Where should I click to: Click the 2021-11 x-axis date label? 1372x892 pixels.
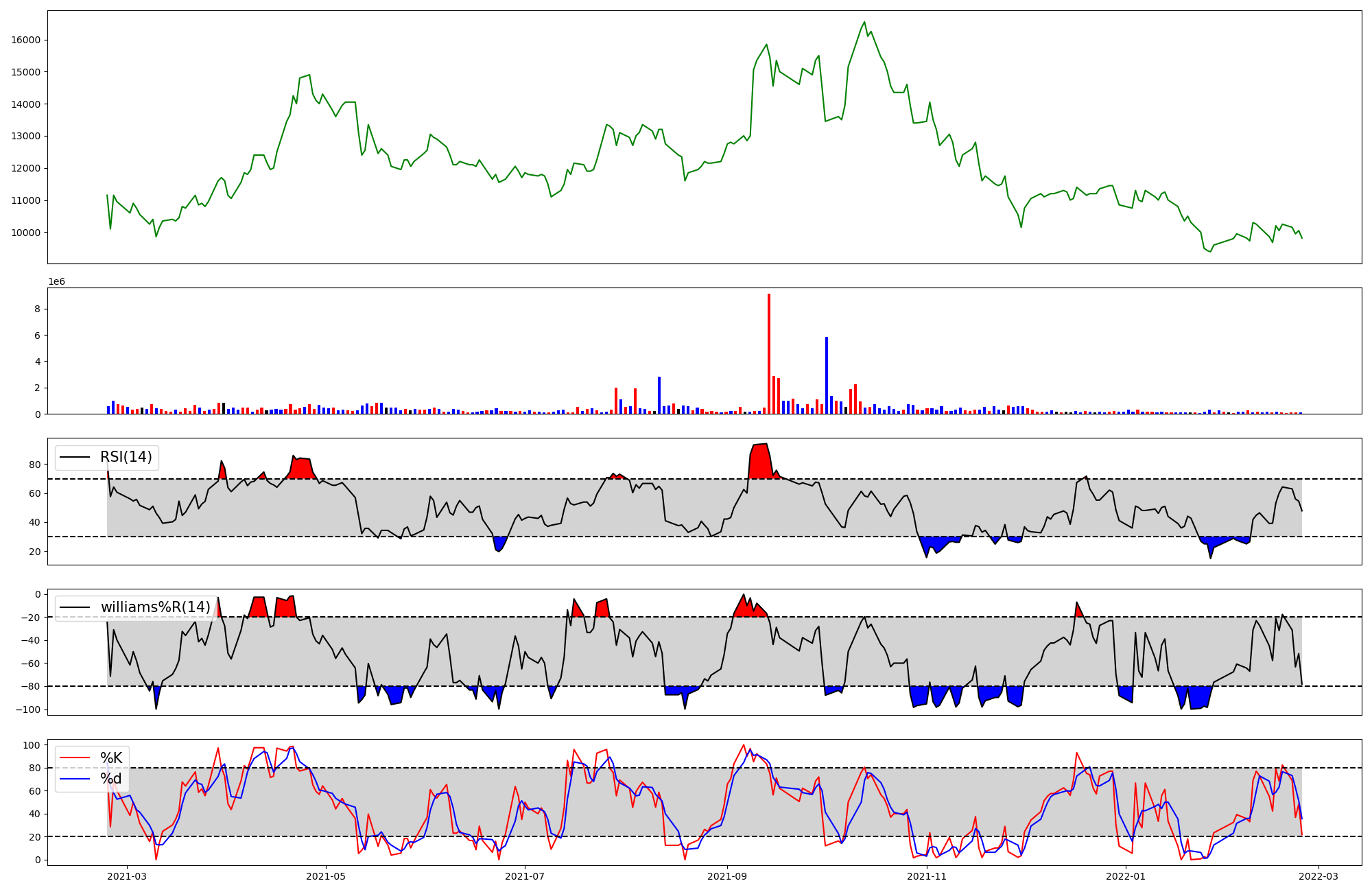tap(927, 876)
